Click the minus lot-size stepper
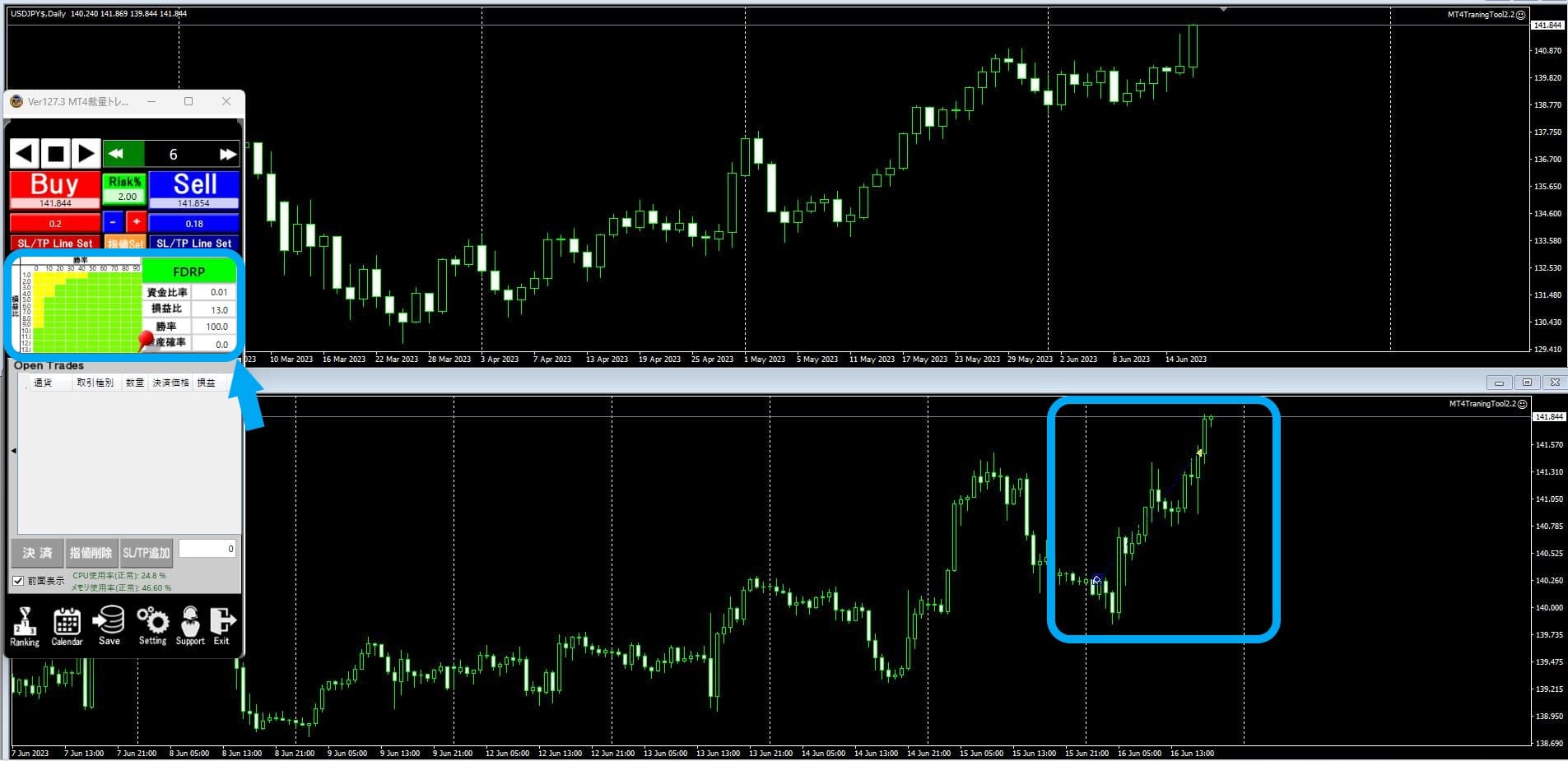 click(x=113, y=222)
